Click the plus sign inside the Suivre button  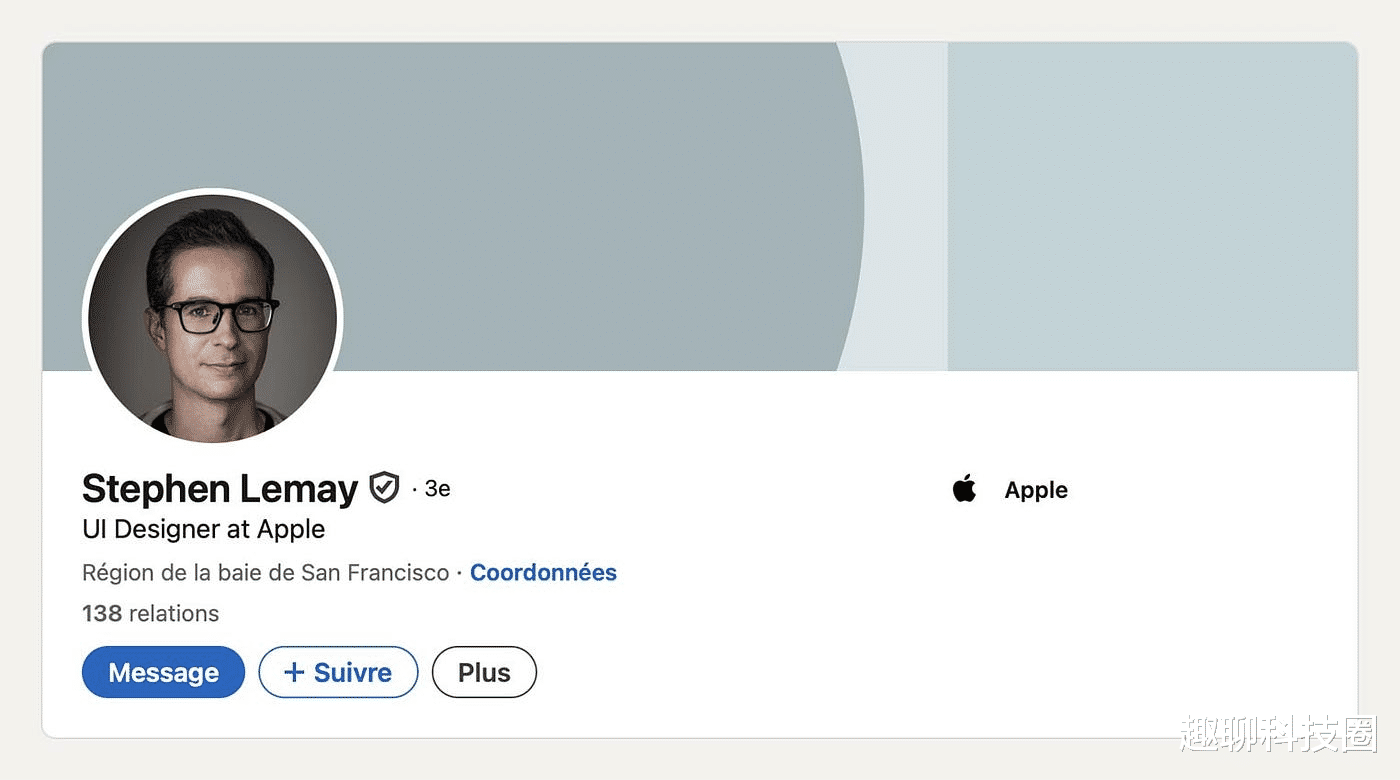(294, 672)
